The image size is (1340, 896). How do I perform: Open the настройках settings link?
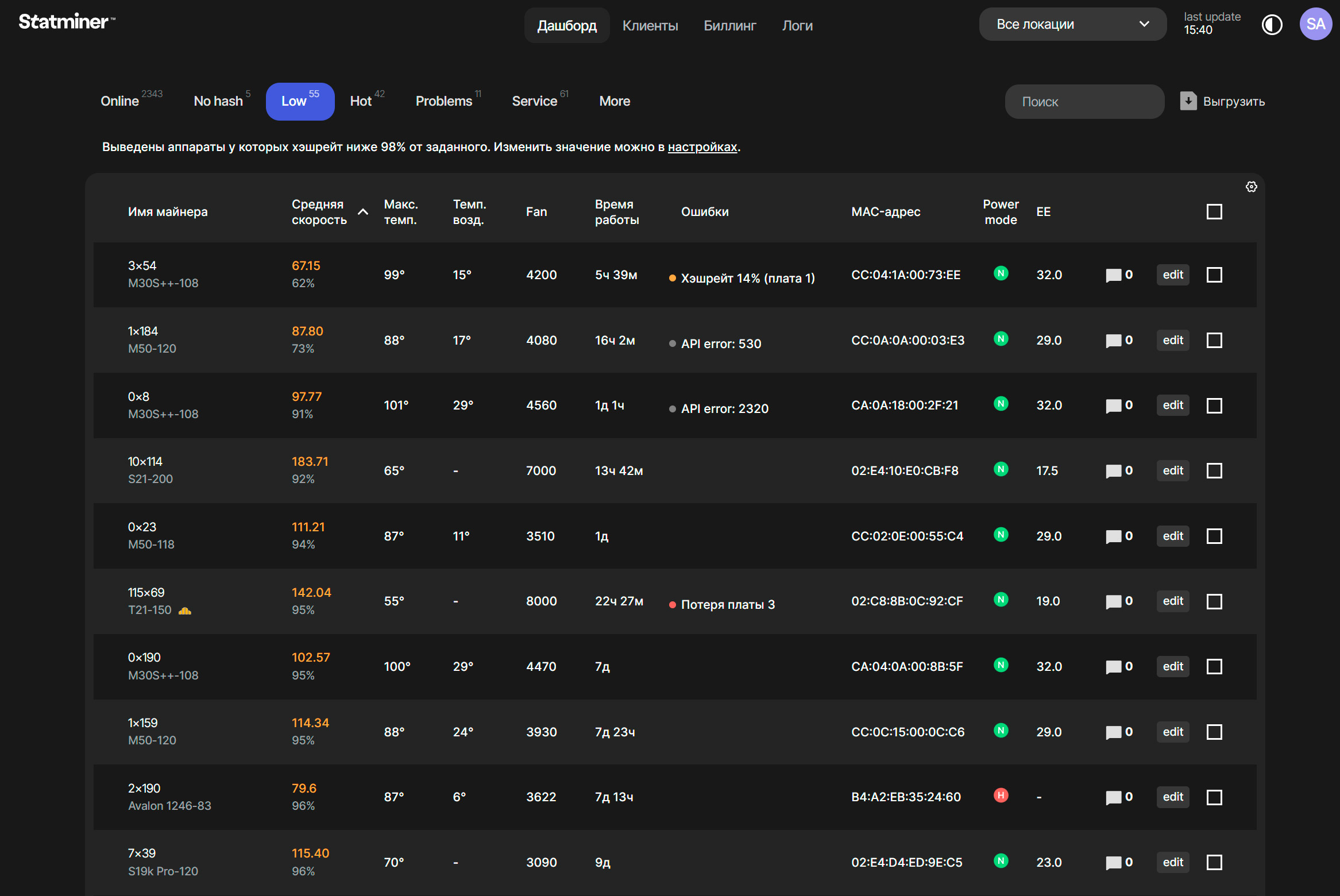coord(702,147)
